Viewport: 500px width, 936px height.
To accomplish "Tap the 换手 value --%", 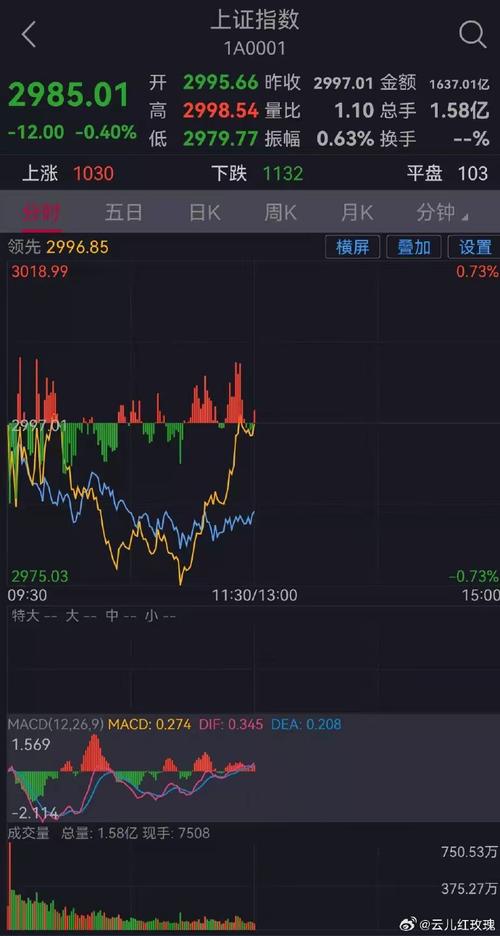I will 473,139.
